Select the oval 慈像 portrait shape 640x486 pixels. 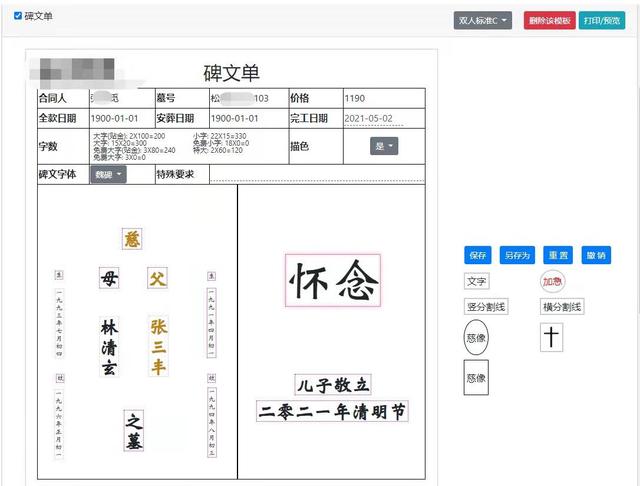(x=476, y=337)
